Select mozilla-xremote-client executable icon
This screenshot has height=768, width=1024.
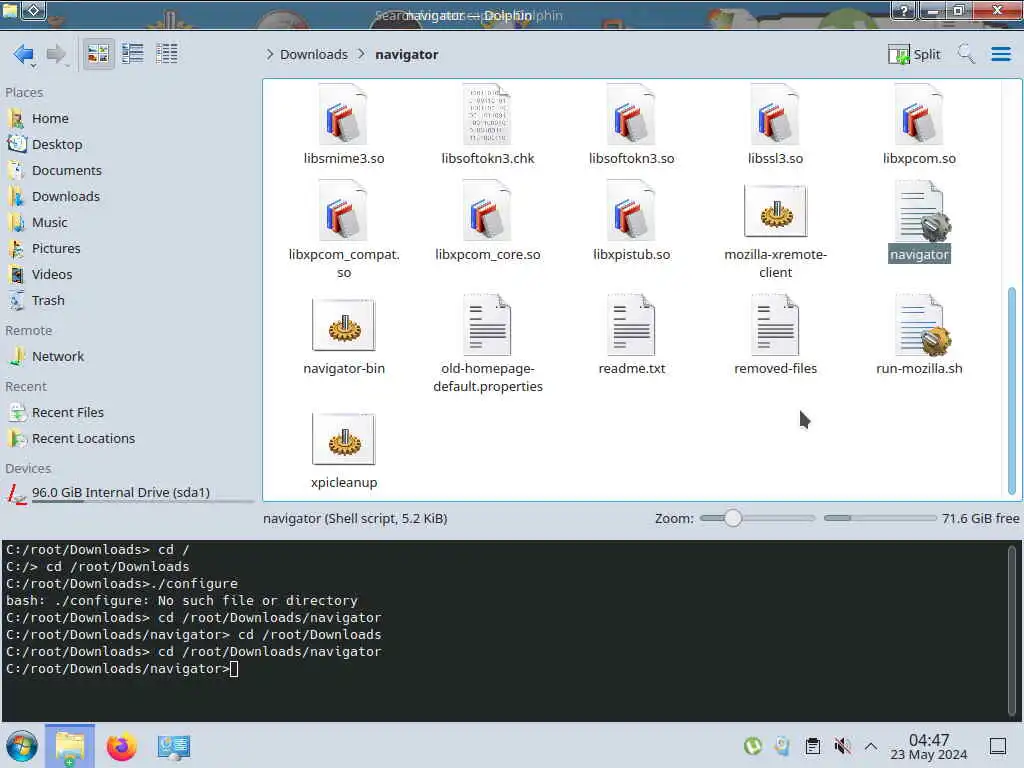point(775,212)
